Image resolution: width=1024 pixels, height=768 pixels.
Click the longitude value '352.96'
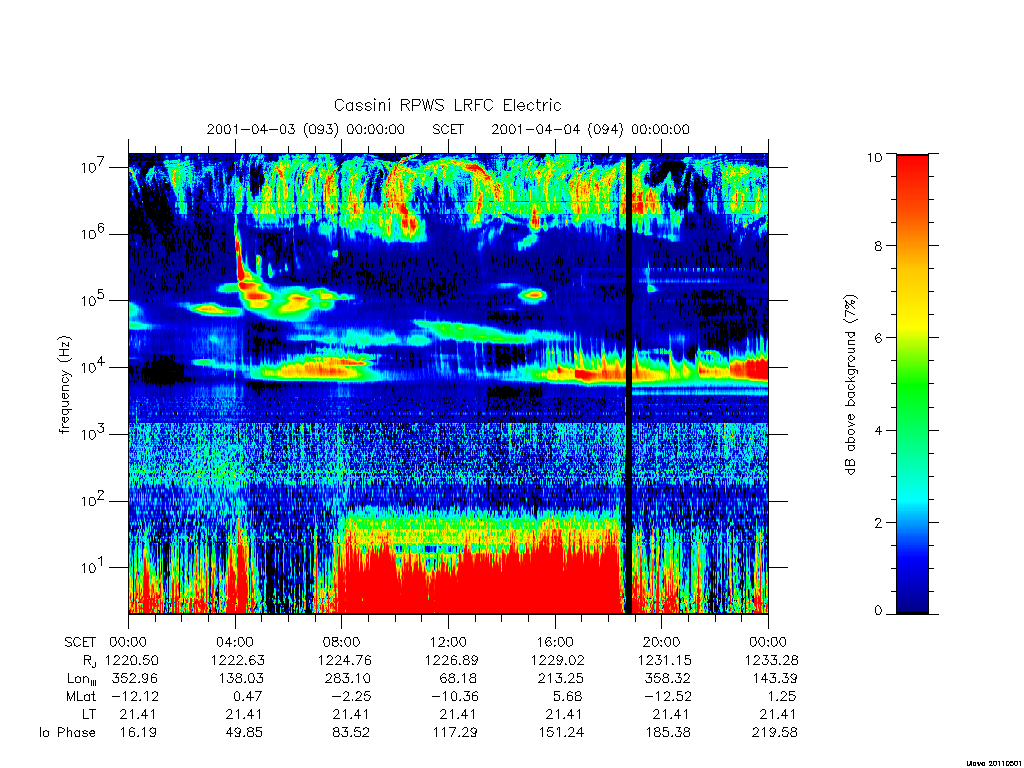pyautogui.click(x=135, y=679)
